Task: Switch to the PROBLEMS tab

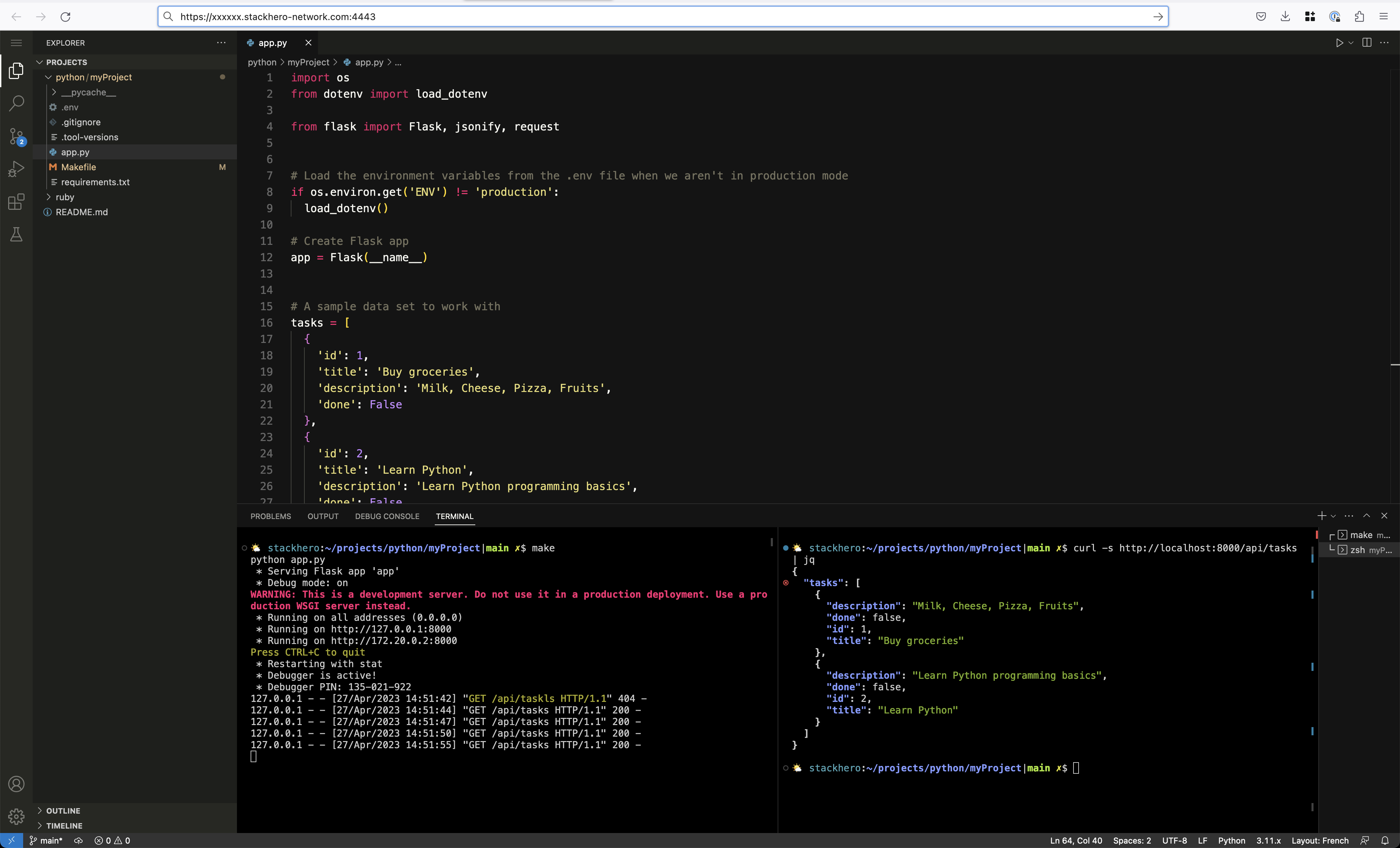Action: (270, 516)
